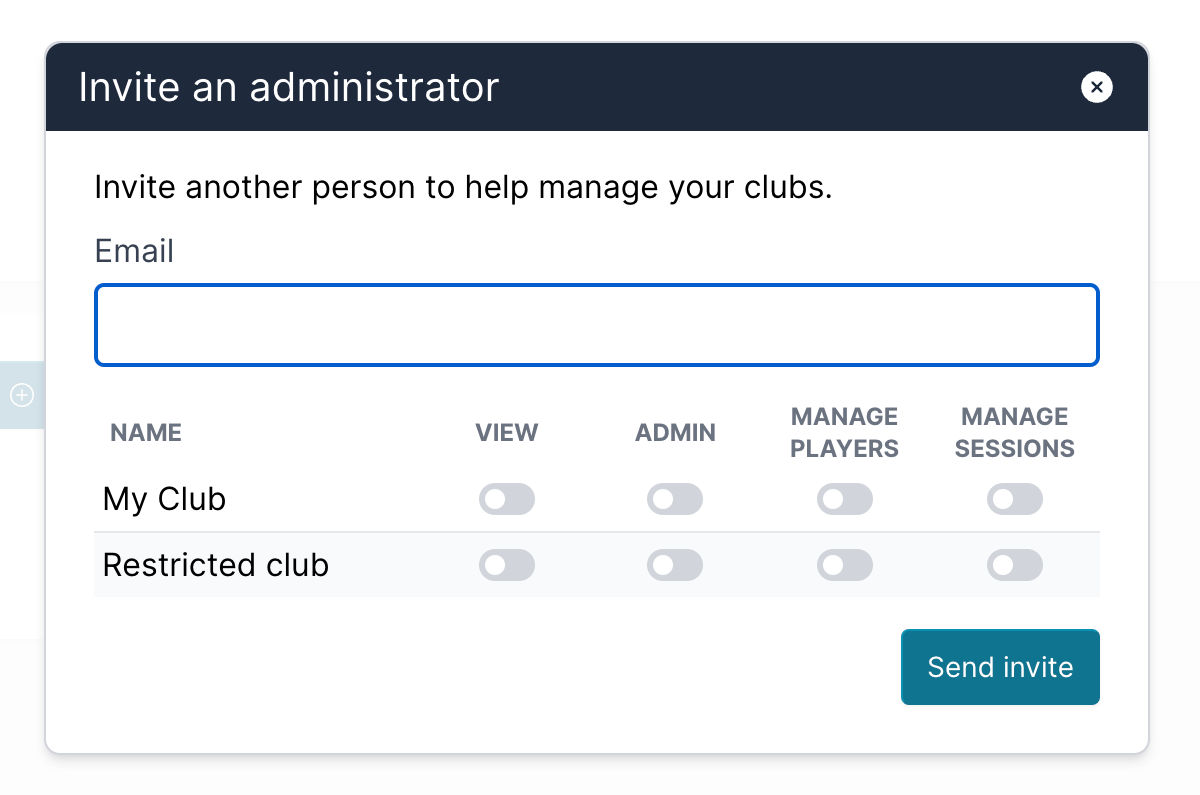Toggle Admin permission for My Club
1200x795 pixels.
tap(675, 499)
